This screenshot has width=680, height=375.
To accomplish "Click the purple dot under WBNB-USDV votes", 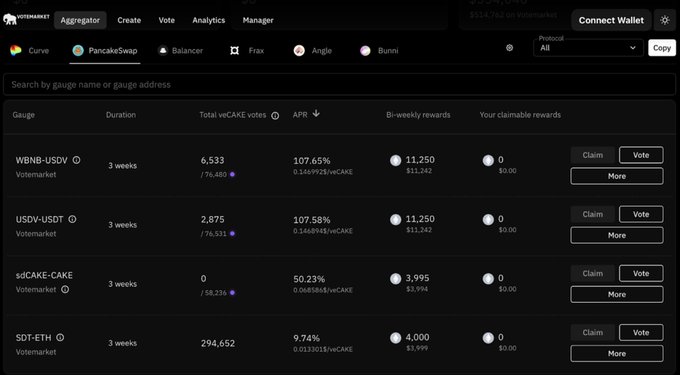I will (232, 174).
